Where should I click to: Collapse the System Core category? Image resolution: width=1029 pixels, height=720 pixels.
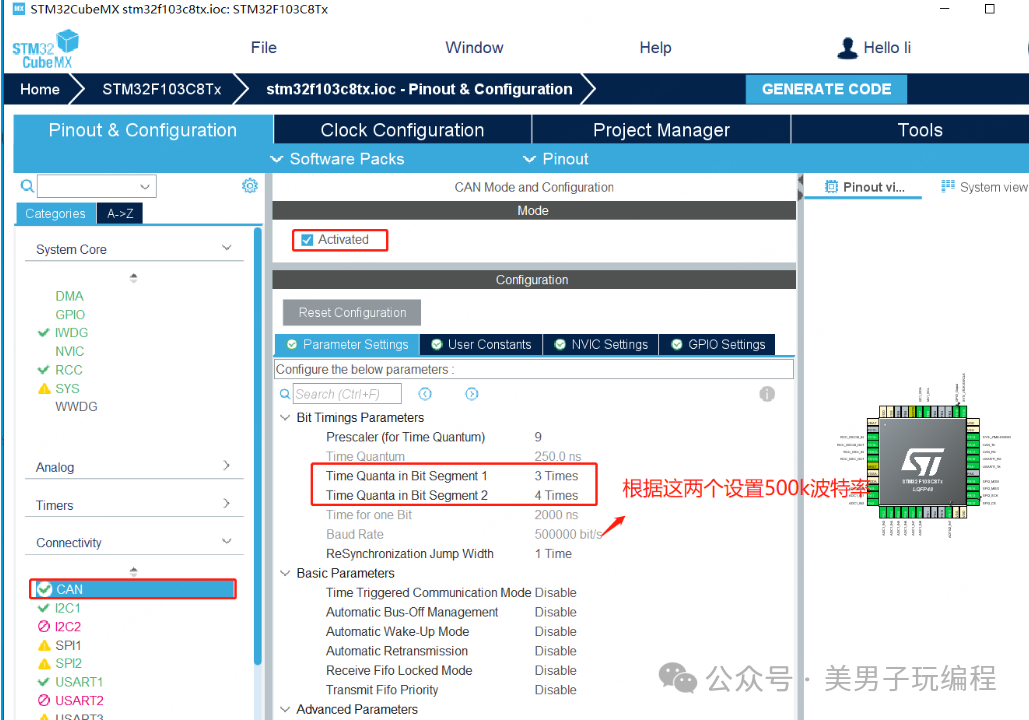point(226,248)
